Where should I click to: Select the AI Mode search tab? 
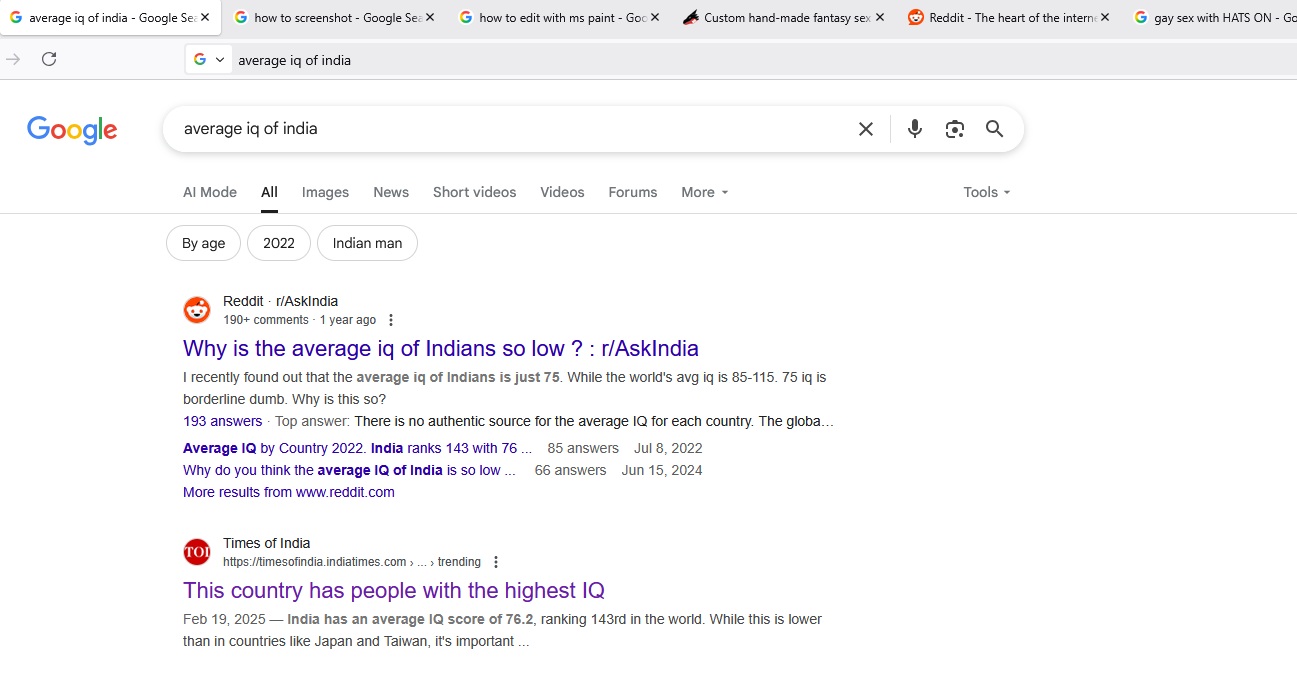point(210,192)
